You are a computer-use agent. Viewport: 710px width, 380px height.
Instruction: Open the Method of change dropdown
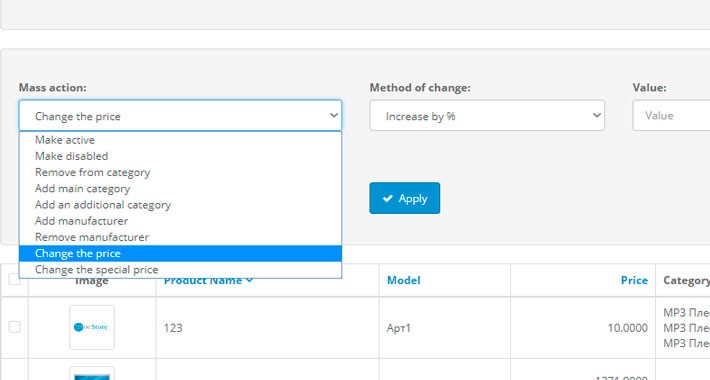point(487,116)
